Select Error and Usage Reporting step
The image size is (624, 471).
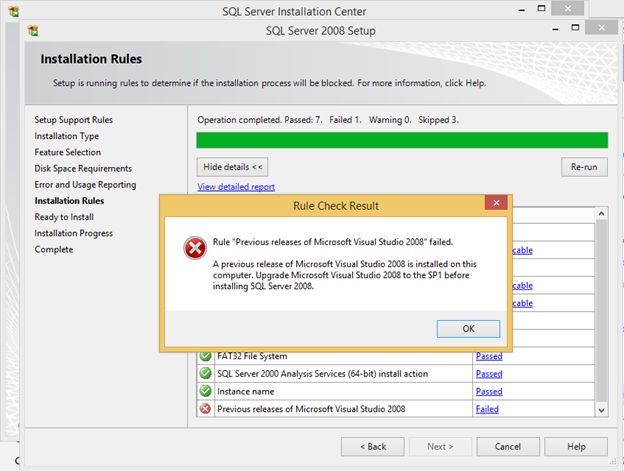click(x=85, y=185)
